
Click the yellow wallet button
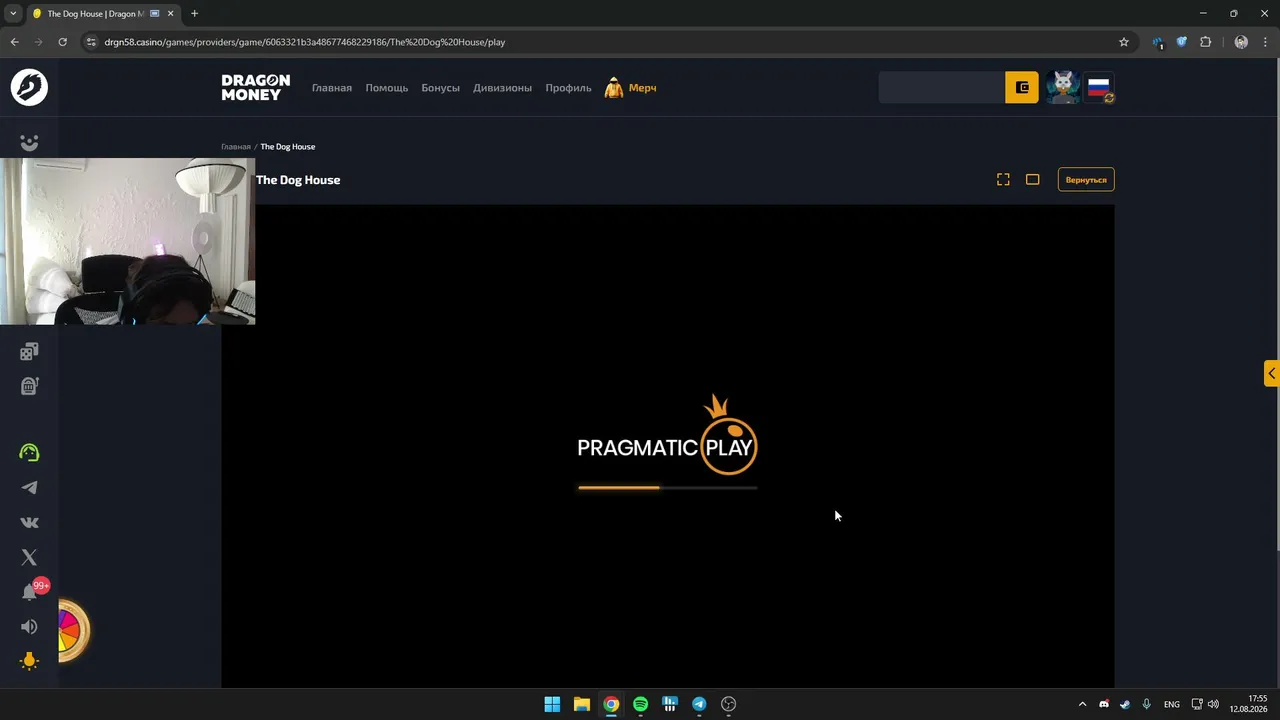(x=1022, y=88)
